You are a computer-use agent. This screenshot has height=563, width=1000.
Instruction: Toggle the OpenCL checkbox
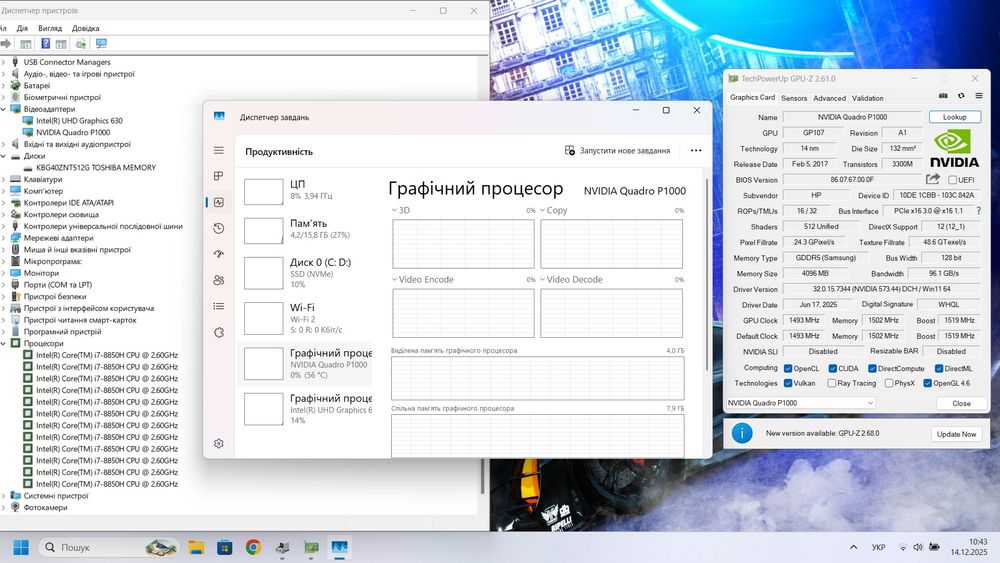click(788, 368)
